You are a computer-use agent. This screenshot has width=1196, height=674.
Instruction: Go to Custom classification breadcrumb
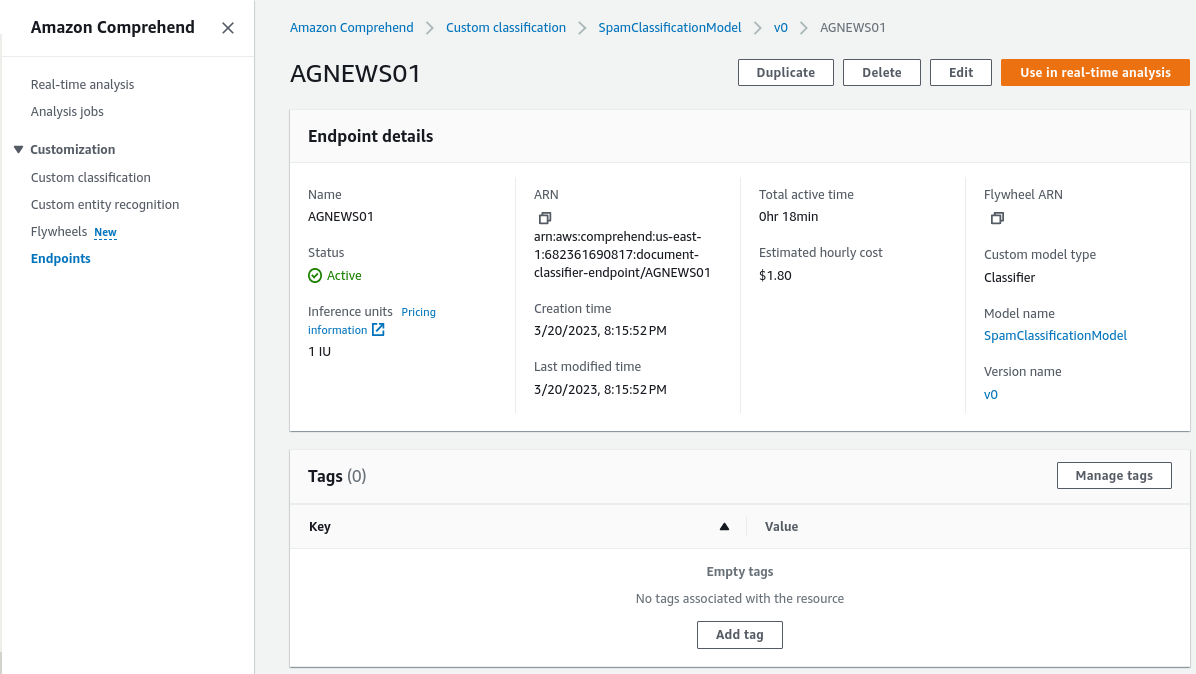[x=506, y=27]
